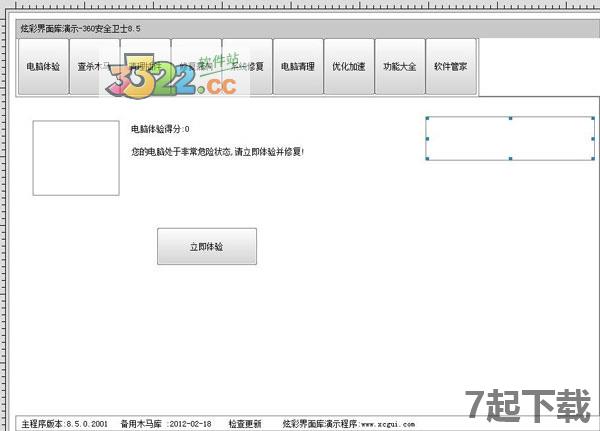Click the 检查更新 link in status bar
This screenshot has width=600, height=431.
pos(245,424)
